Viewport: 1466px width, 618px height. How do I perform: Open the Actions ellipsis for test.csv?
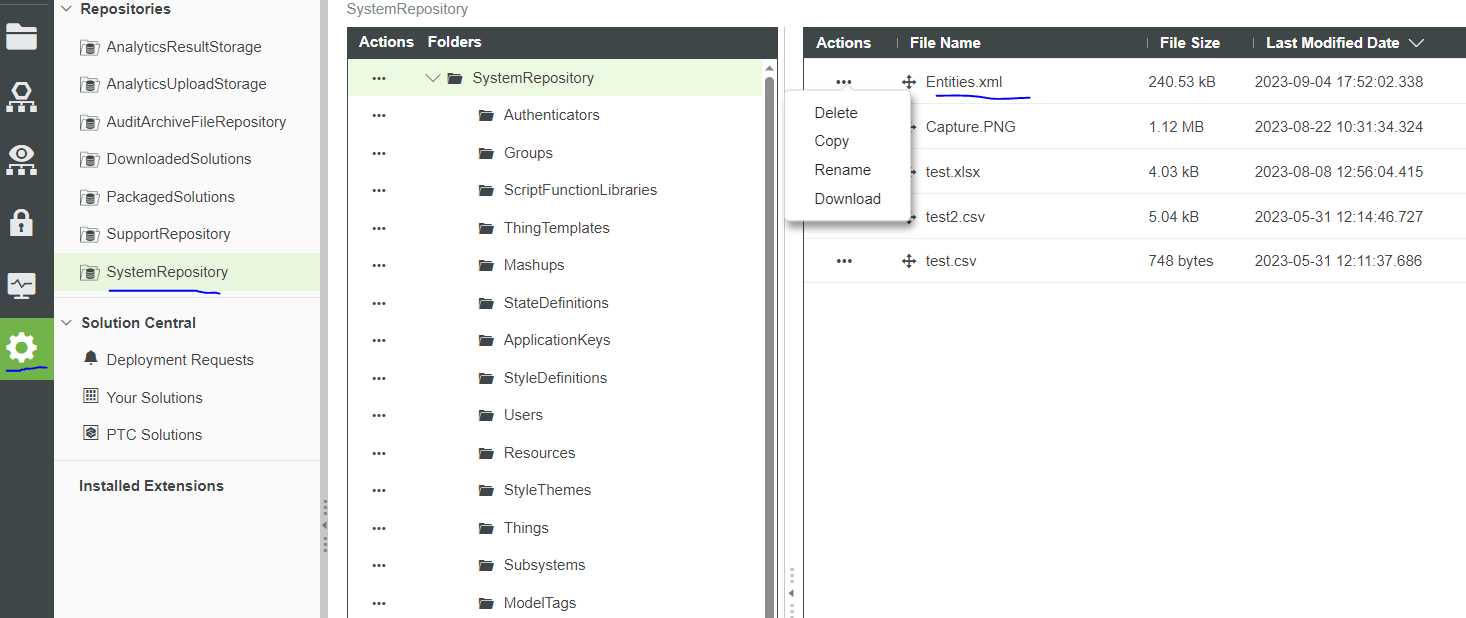844,260
